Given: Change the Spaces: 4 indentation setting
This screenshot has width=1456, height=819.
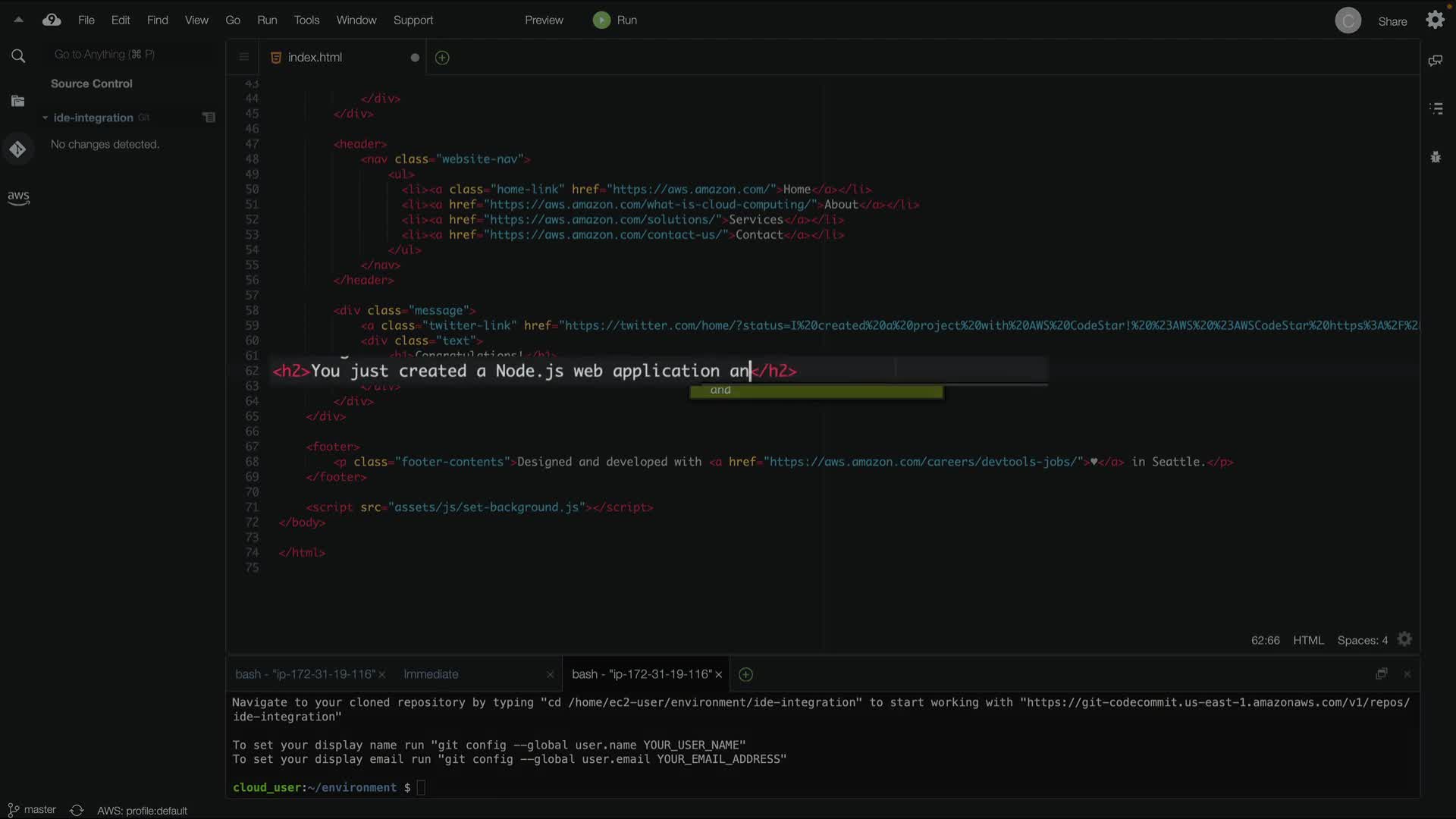Looking at the screenshot, I should (x=1362, y=640).
